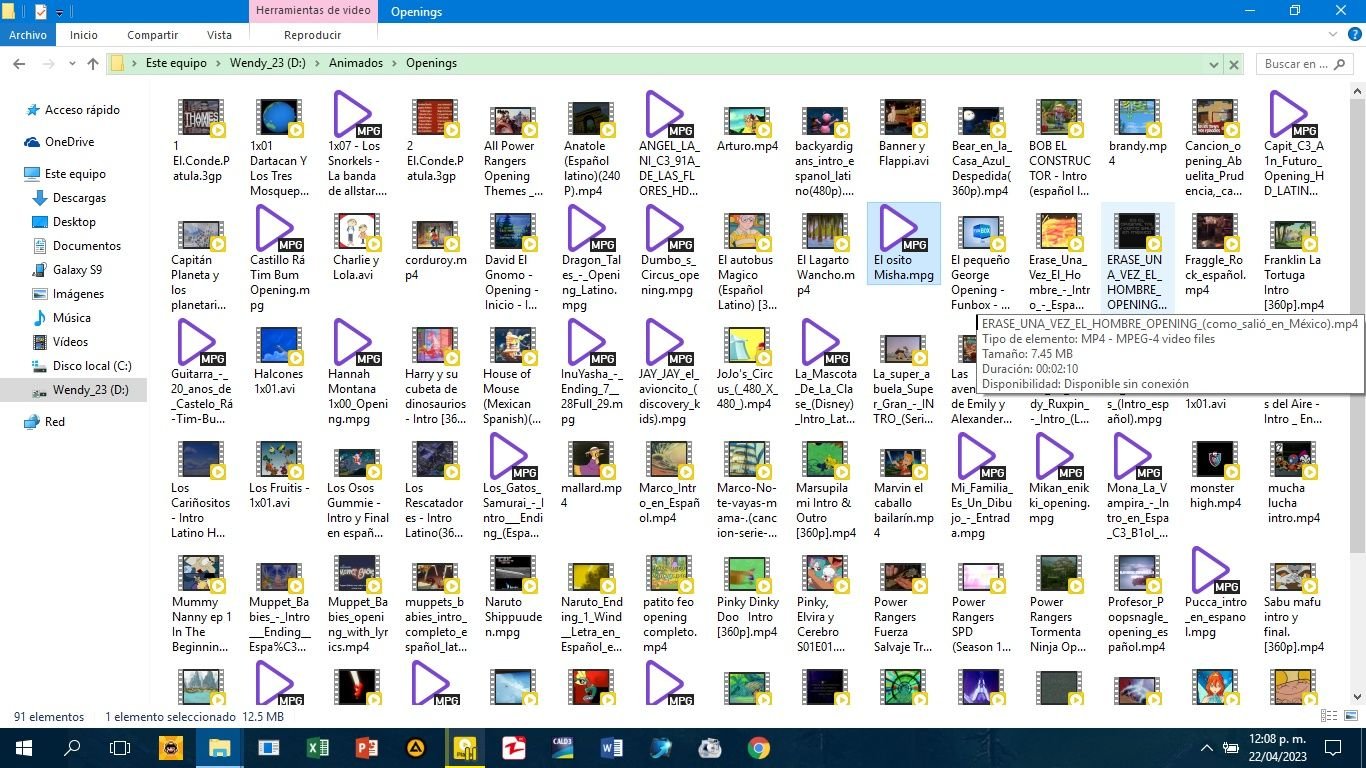Open the Vista ribbon tab
The height and width of the screenshot is (768, 1366).
pyautogui.click(x=219, y=35)
